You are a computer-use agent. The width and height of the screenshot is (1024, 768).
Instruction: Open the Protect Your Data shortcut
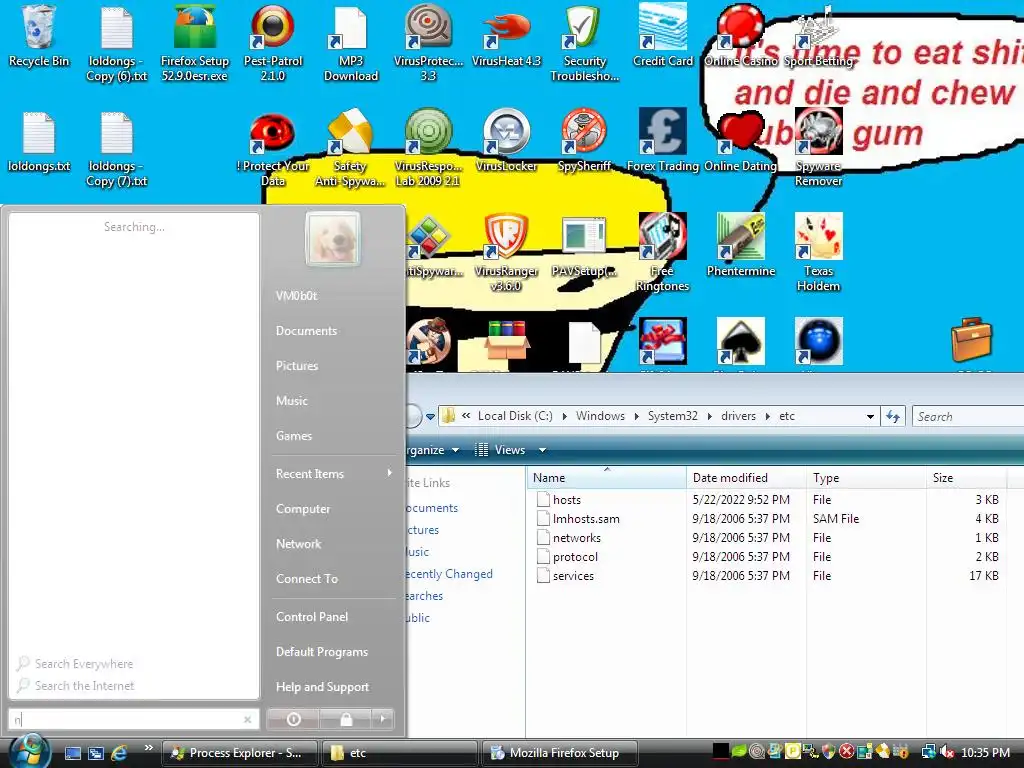click(273, 149)
